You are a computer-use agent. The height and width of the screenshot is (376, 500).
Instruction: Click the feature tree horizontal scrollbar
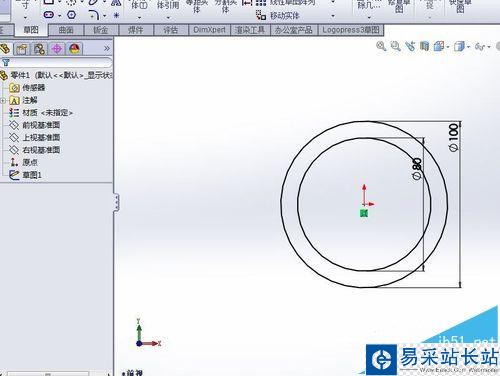(x=48, y=374)
